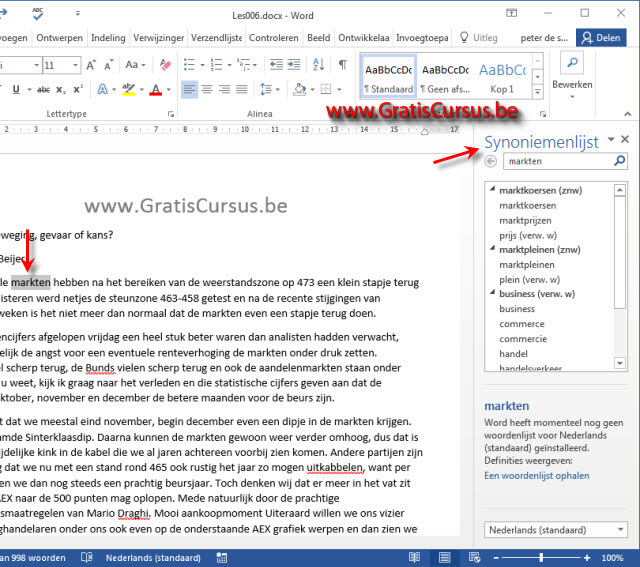Open the Ontwerpen ribbon tab
Screen dimensions: 640x567
[x=60, y=38]
